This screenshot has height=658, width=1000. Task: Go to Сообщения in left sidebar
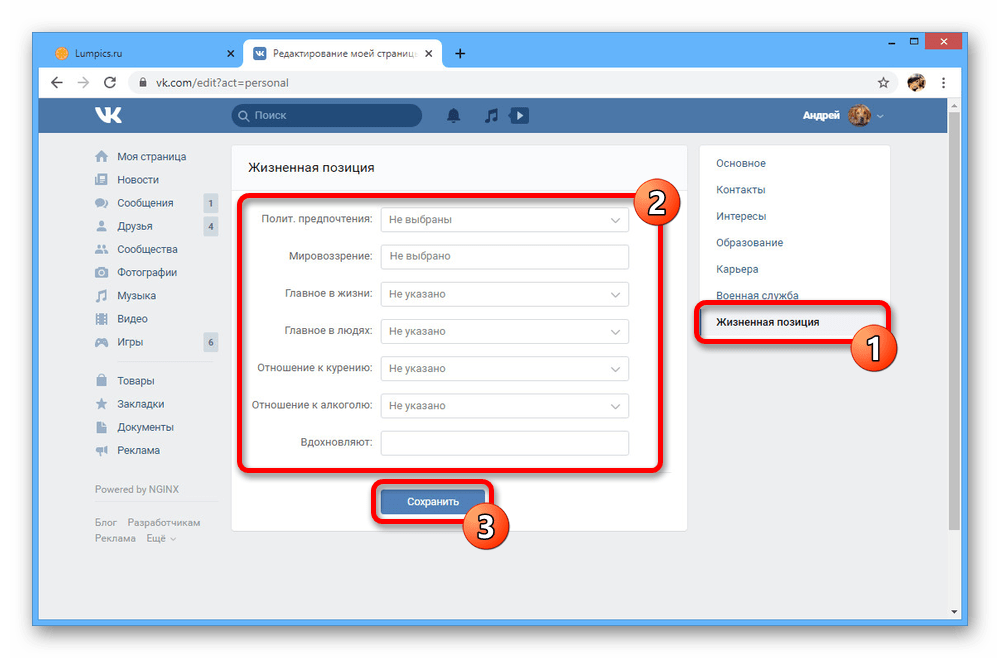pyautogui.click(x=145, y=203)
